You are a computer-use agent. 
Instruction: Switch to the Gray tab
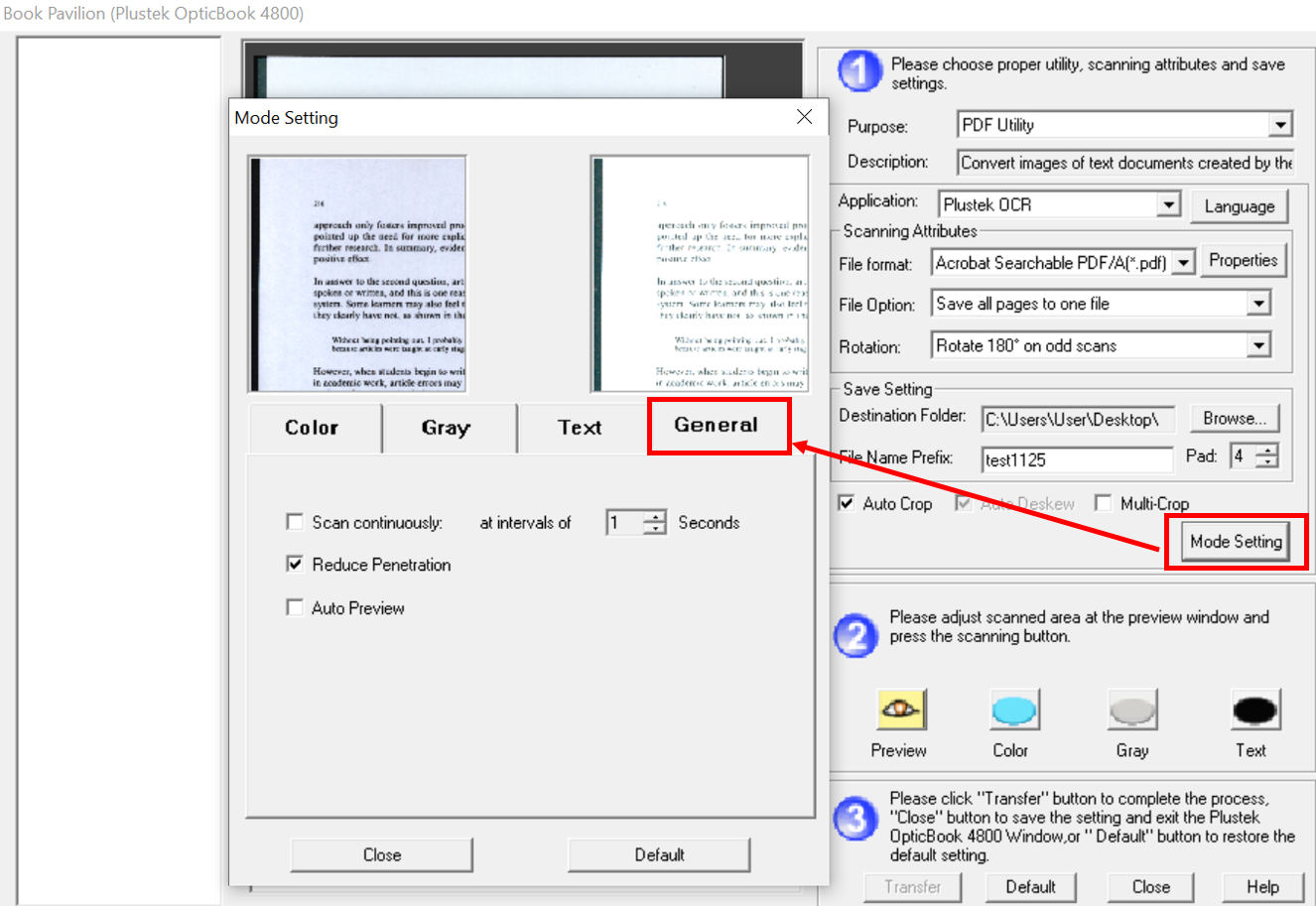click(447, 428)
